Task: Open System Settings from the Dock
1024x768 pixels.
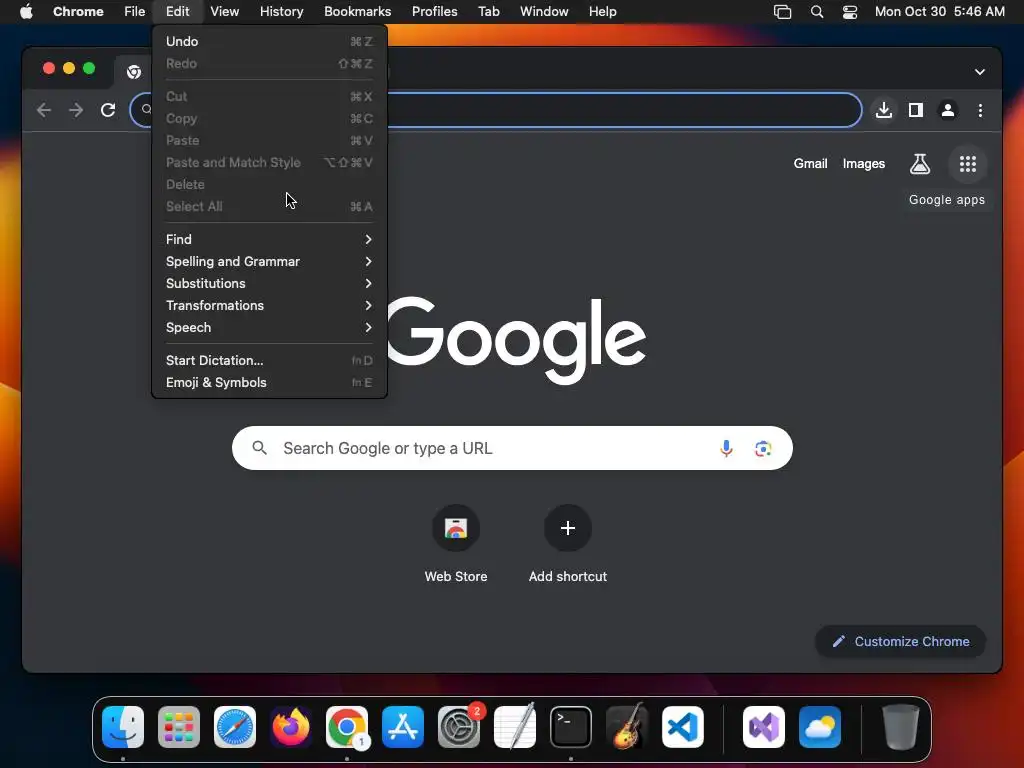Action: pyautogui.click(x=458, y=727)
